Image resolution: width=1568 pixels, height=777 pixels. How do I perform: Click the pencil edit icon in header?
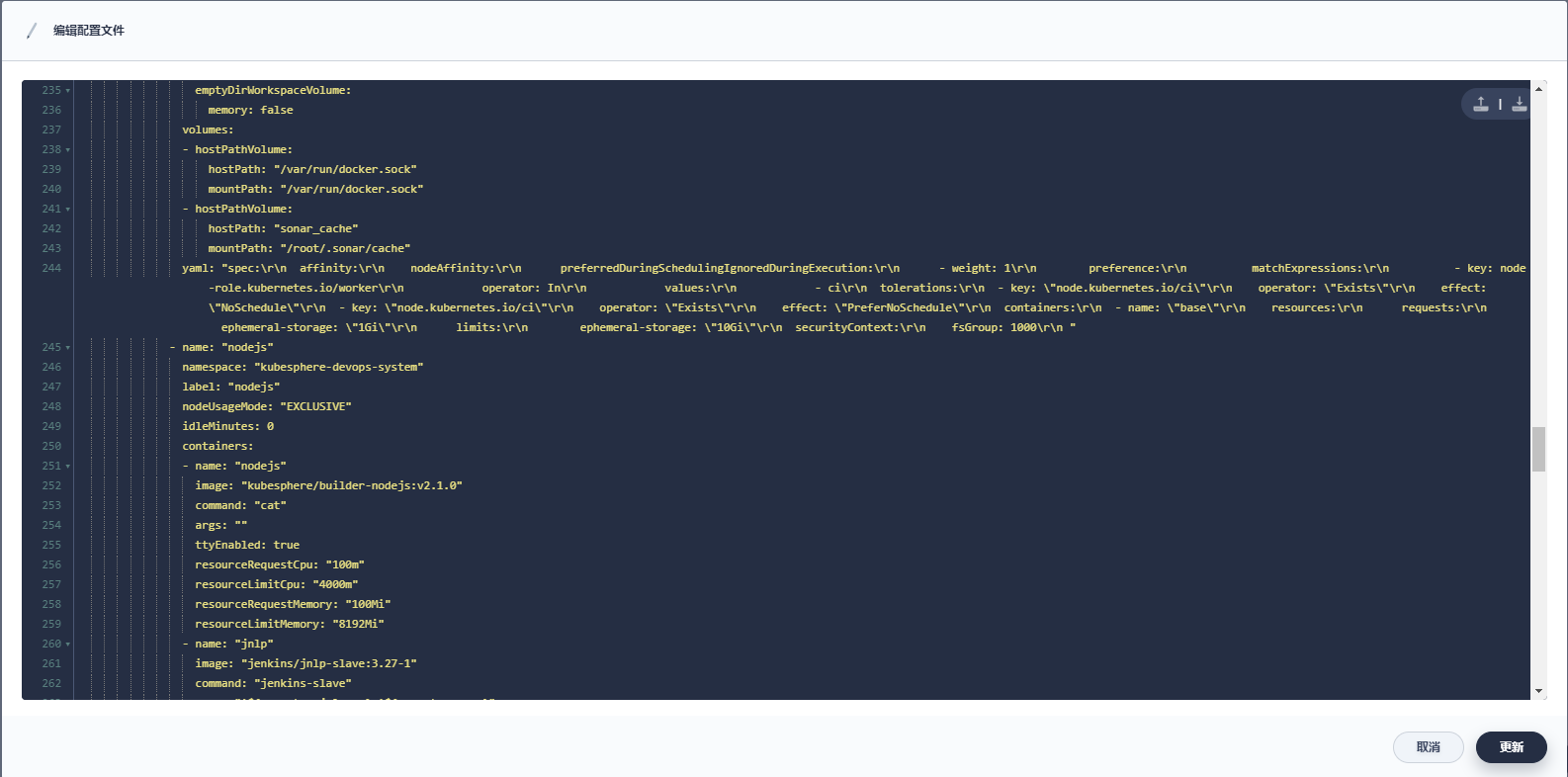[32, 31]
